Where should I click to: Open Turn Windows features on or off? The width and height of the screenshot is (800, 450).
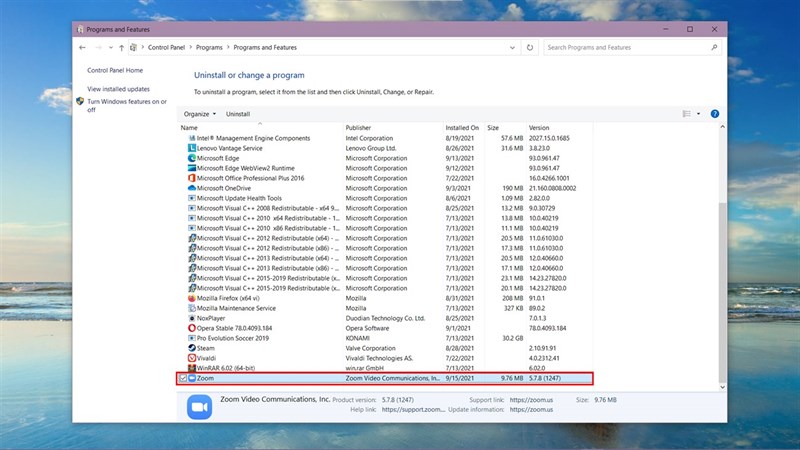[x=126, y=105]
